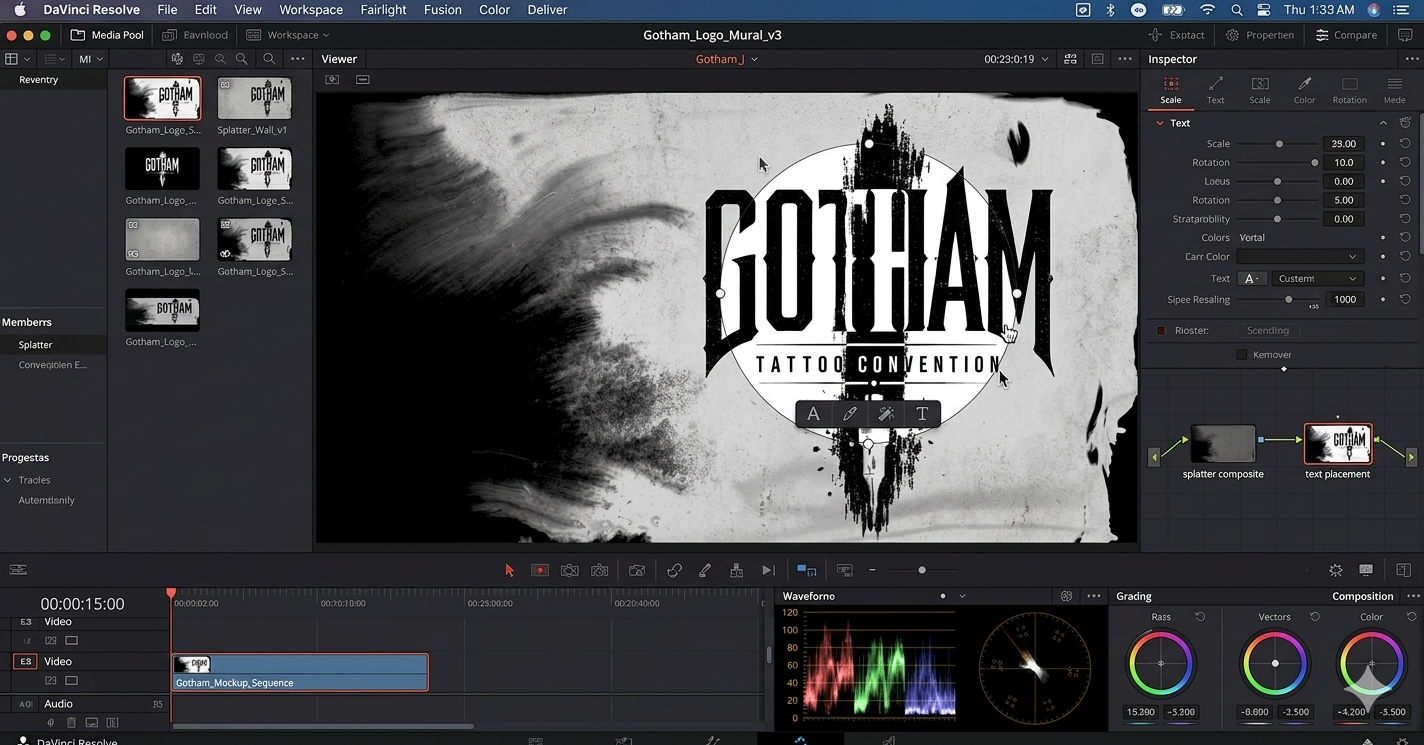Select the pencil edit tool in timeline toolbar
Viewport: 1424px width, 745px height.
click(705, 570)
